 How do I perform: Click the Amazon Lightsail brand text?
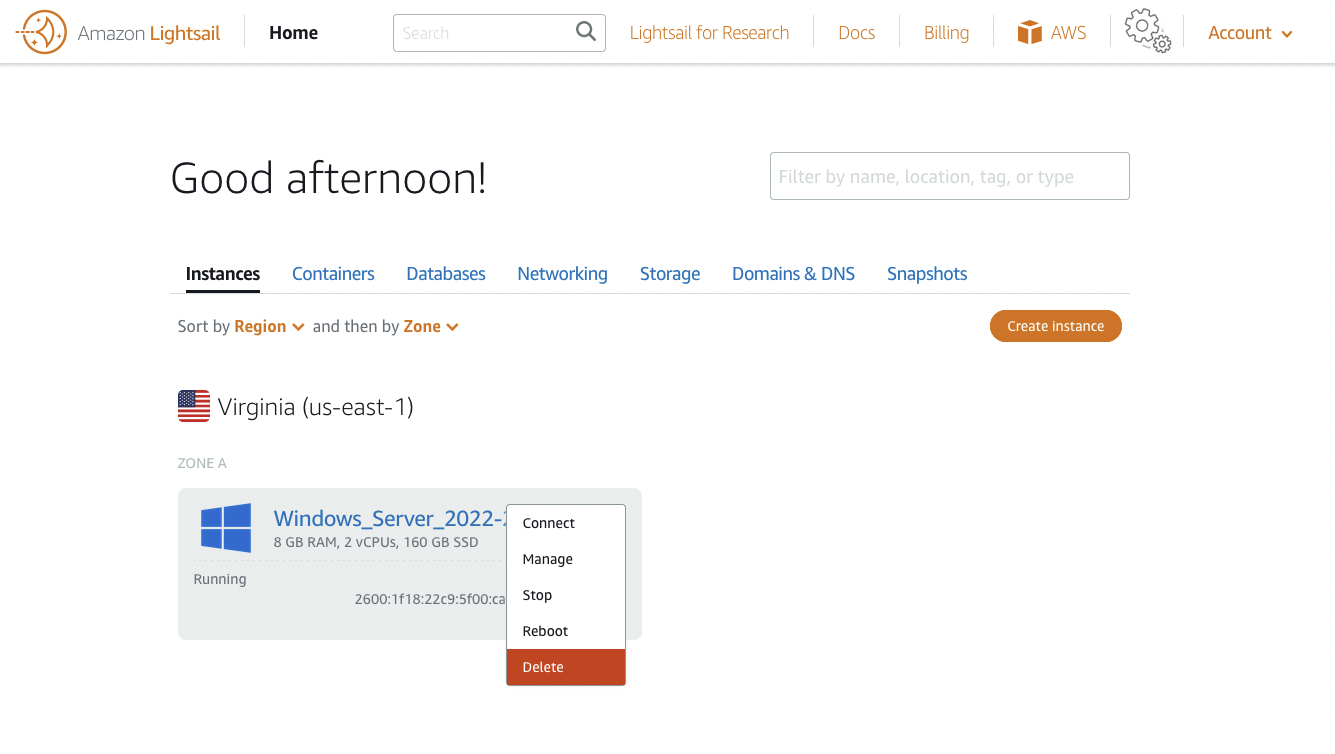pos(149,33)
